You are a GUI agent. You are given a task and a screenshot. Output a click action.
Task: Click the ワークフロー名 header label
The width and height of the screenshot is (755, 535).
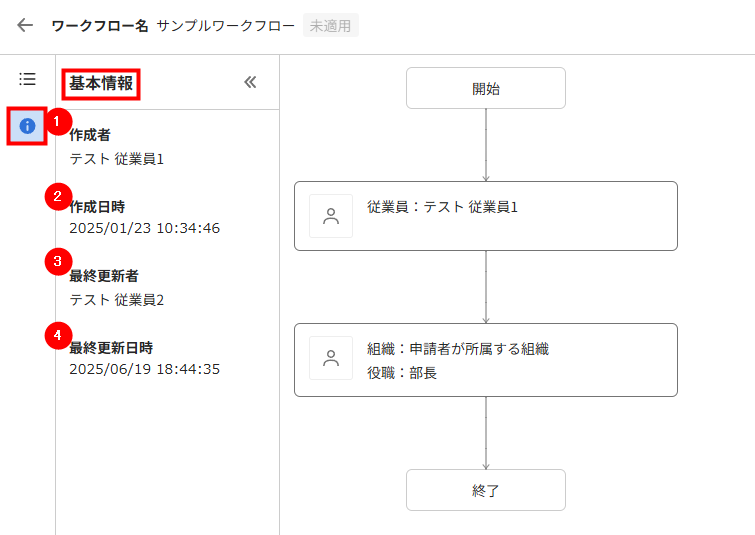100,26
